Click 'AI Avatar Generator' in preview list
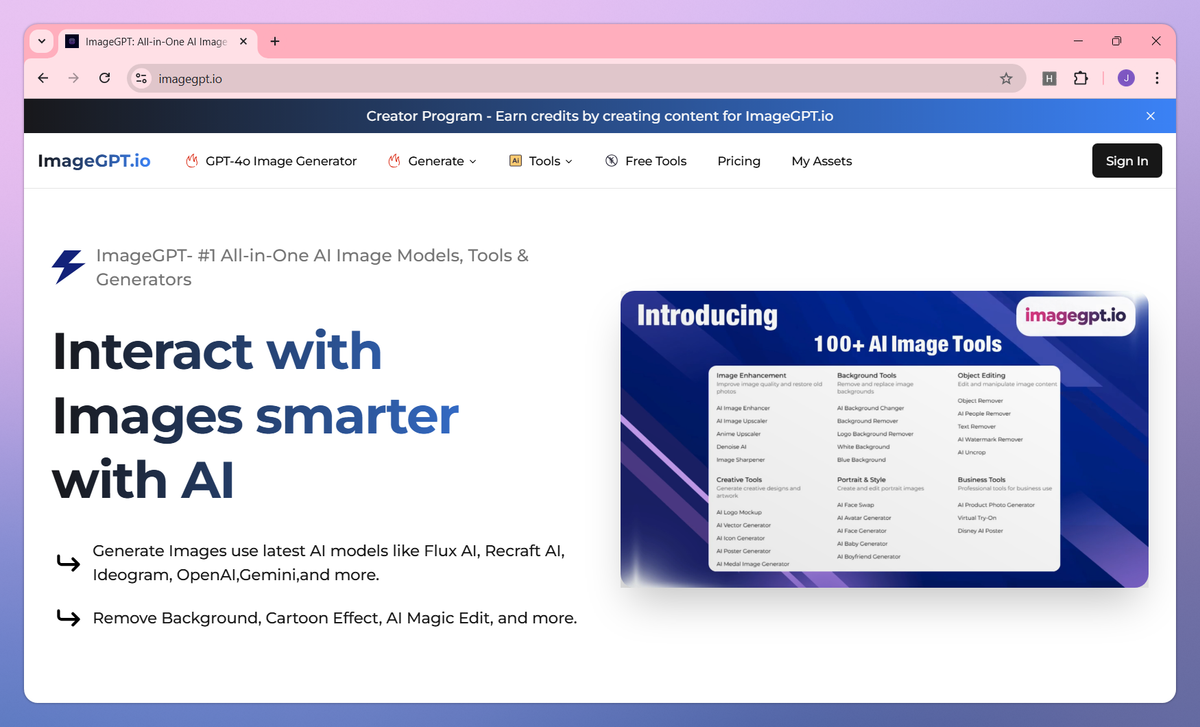Image resolution: width=1200 pixels, height=727 pixels. click(x=864, y=518)
